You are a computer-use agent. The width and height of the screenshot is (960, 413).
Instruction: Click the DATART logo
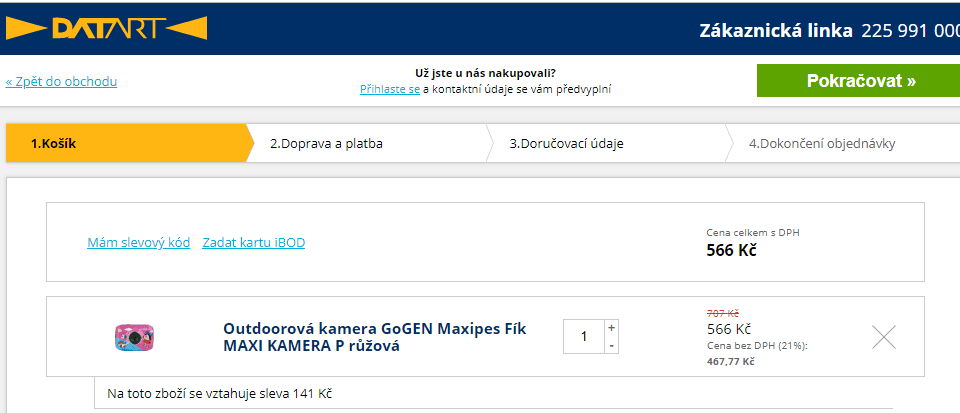[x=106, y=28]
